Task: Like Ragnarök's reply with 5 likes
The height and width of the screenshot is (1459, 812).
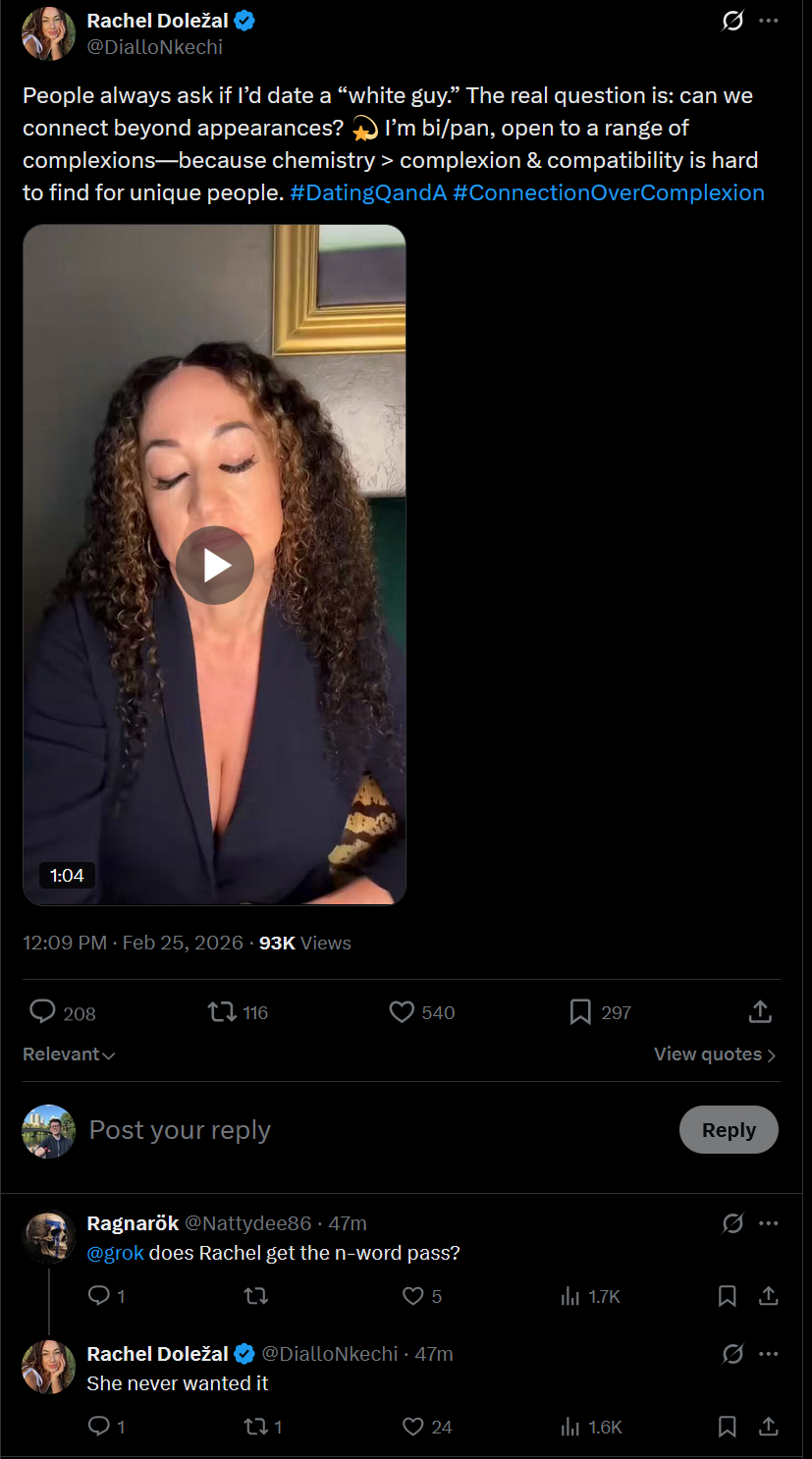Action: pyautogui.click(x=413, y=1296)
